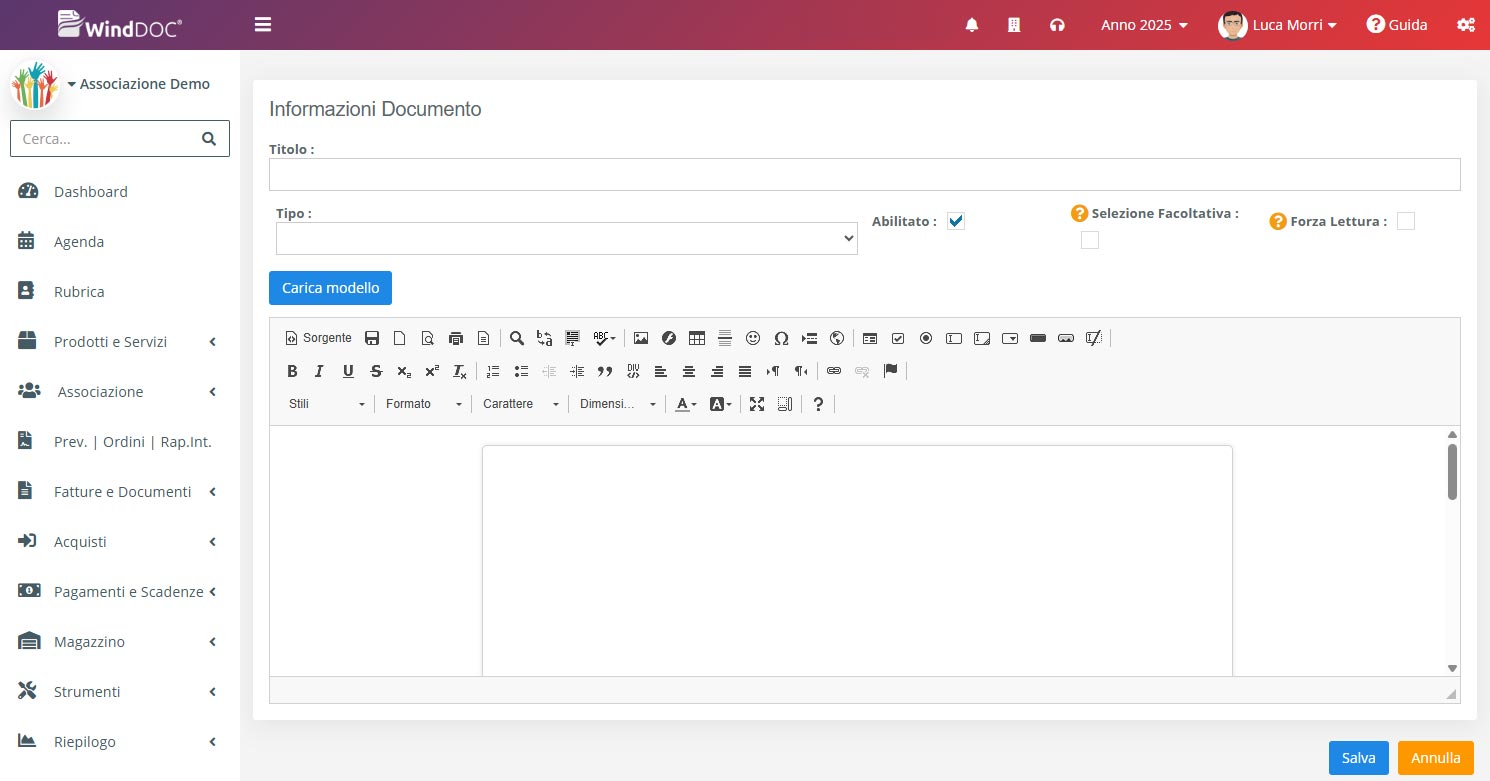Viewport: 1490px width, 781px height.
Task: Check the Forza Lettura checkbox
Action: point(1406,221)
